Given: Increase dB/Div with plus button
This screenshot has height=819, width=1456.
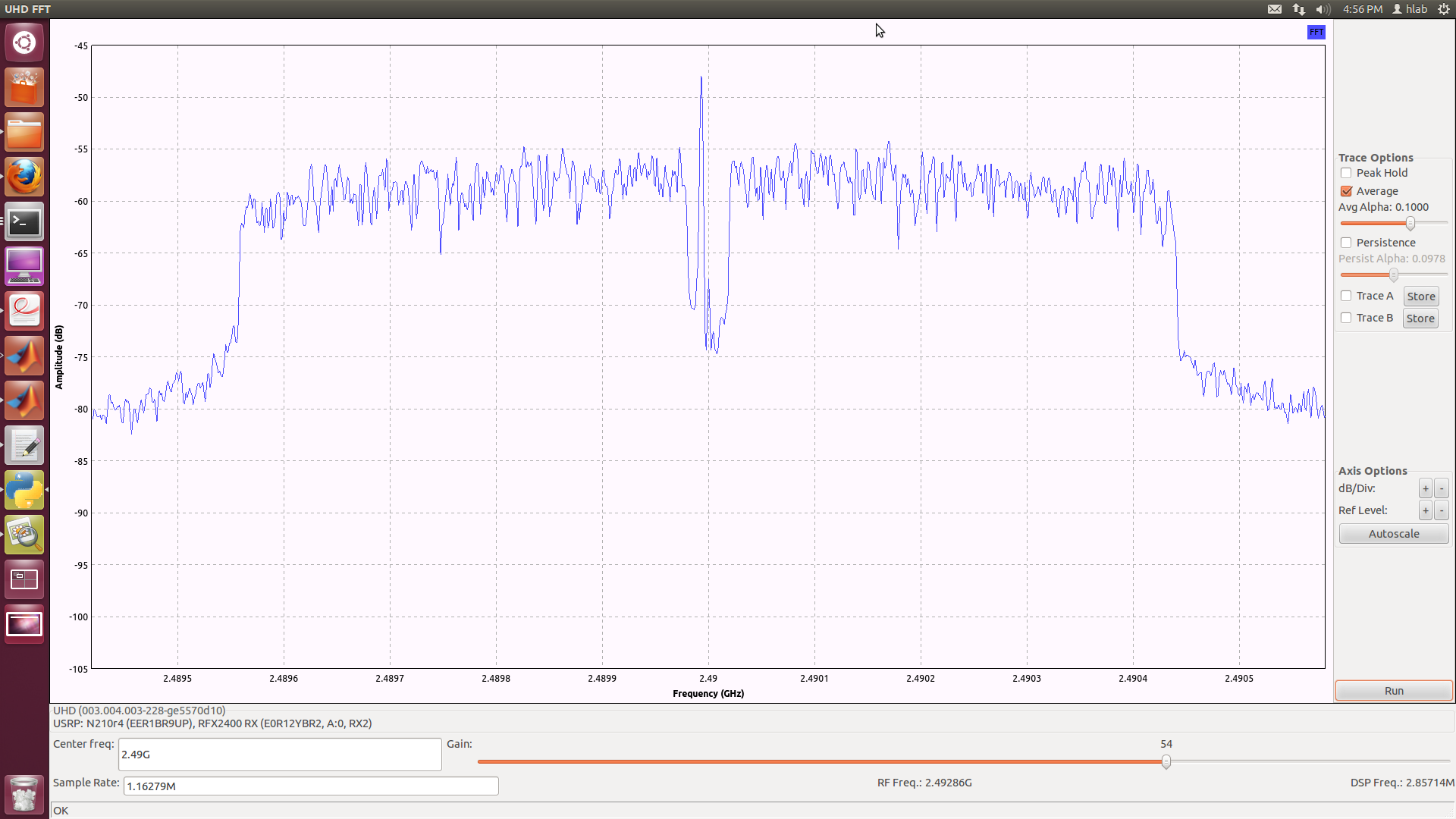Looking at the screenshot, I should 1426,489.
